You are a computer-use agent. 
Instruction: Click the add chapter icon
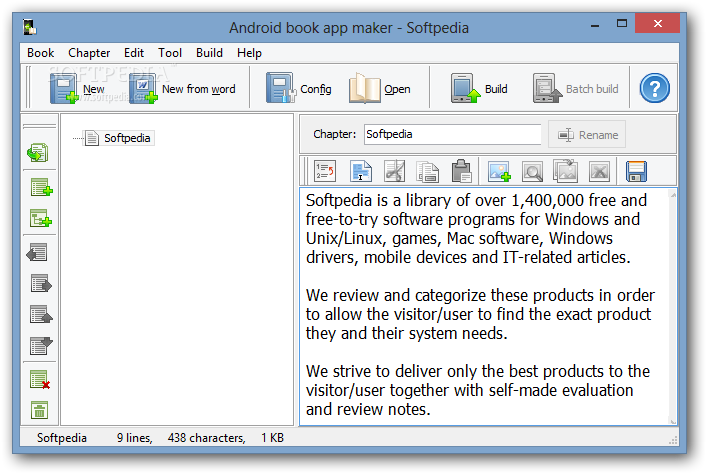[41, 187]
